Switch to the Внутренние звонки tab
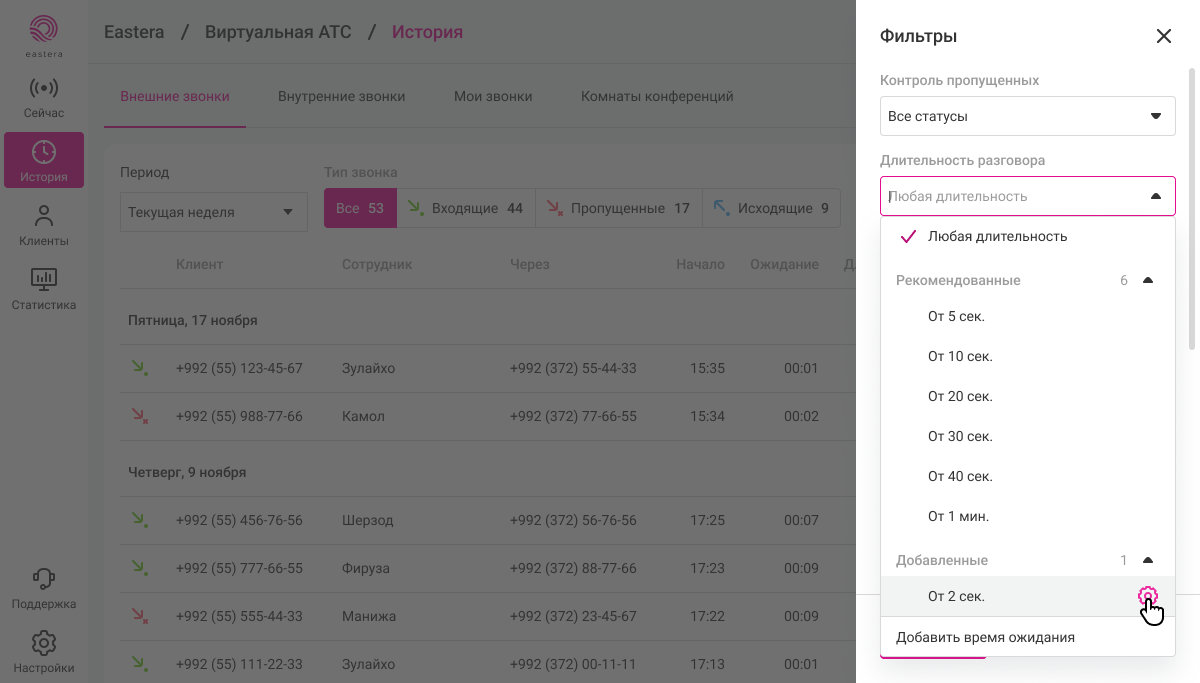The height and width of the screenshot is (683, 1200). (341, 97)
